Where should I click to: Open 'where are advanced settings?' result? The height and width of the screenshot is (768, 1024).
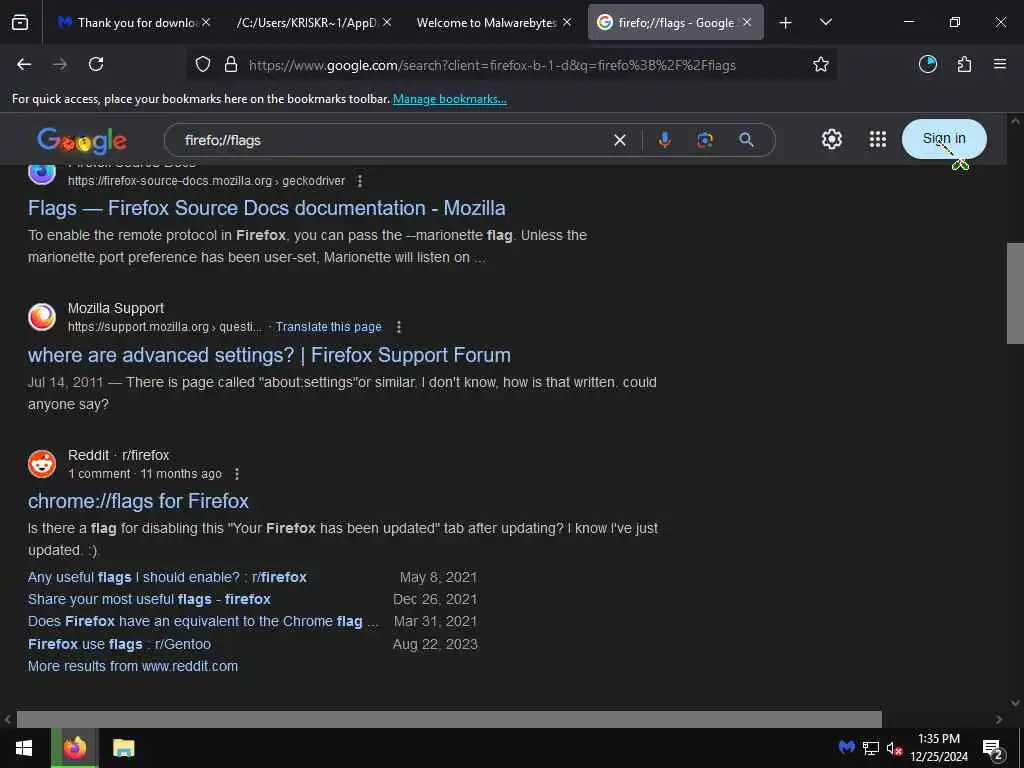click(x=269, y=355)
